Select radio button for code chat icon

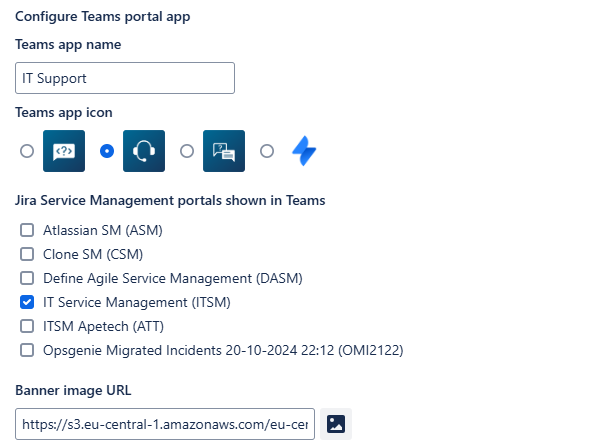click(x=27, y=151)
